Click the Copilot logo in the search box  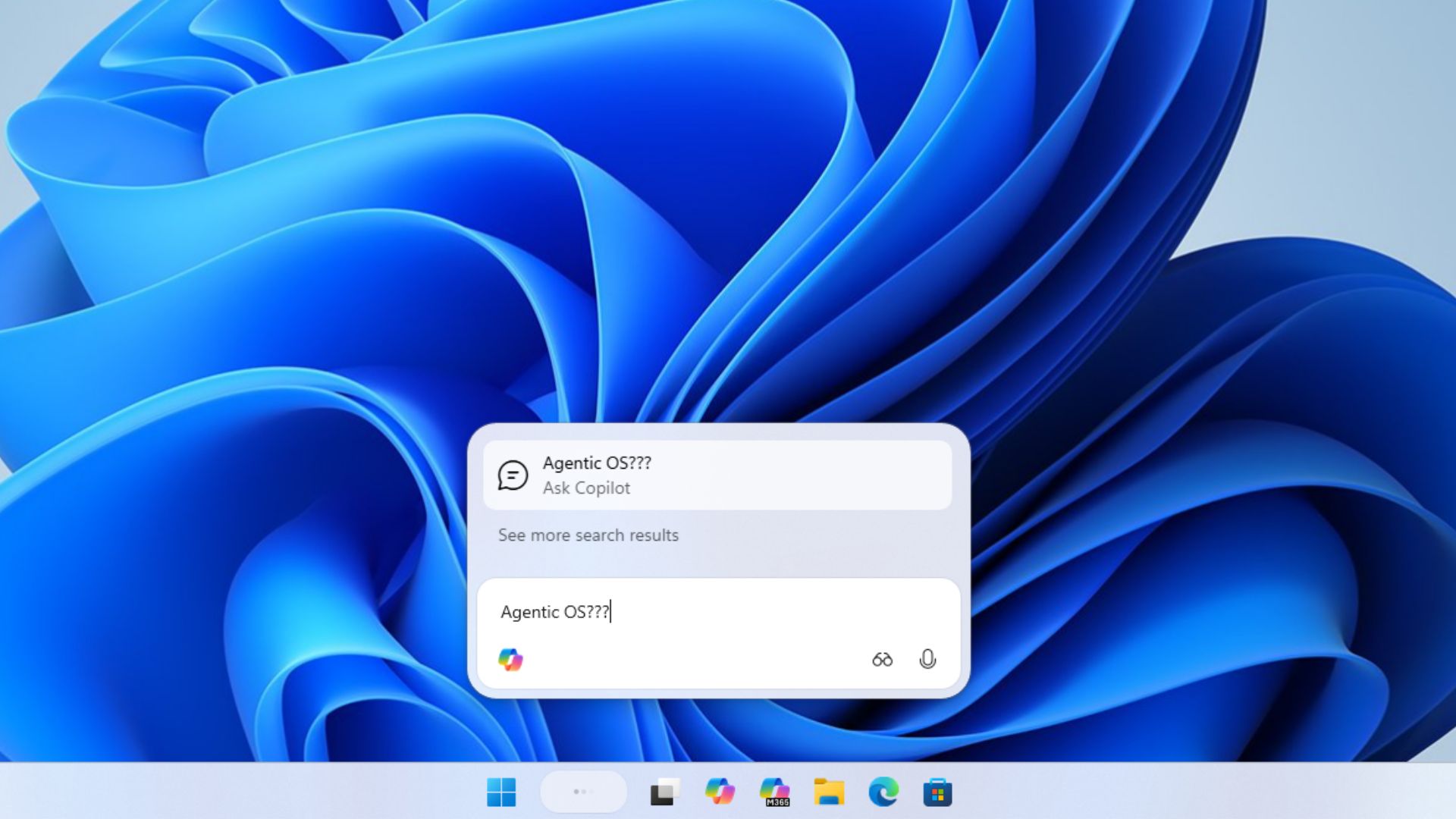[510, 659]
